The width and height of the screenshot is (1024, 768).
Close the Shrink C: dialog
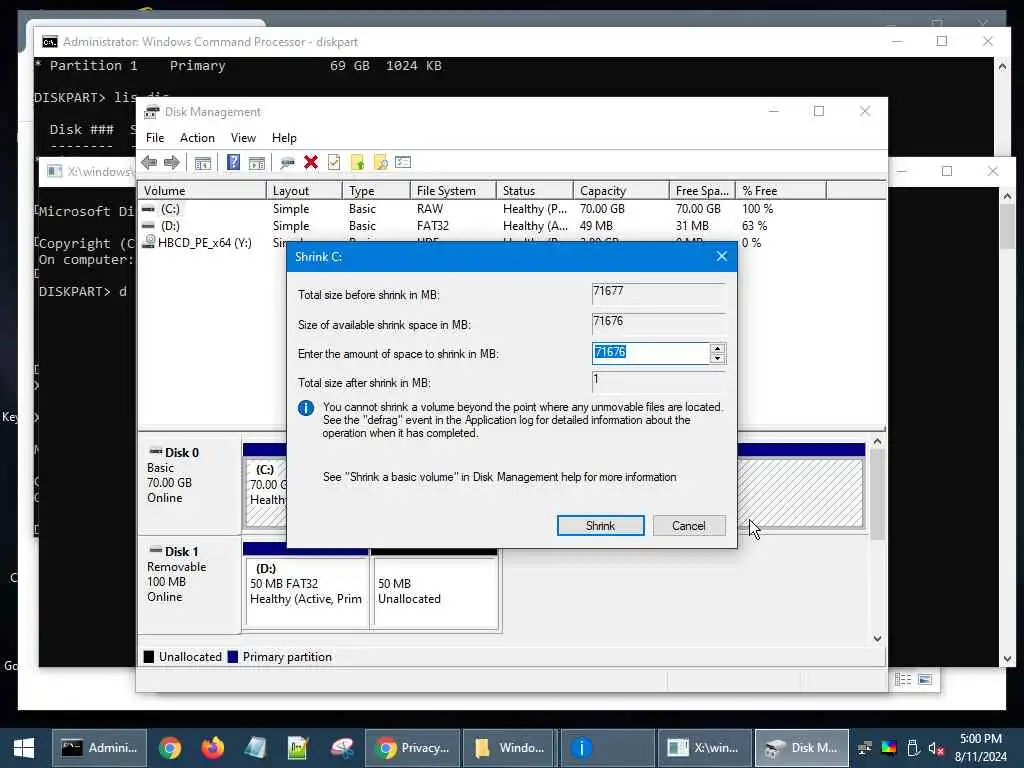point(722,256)
